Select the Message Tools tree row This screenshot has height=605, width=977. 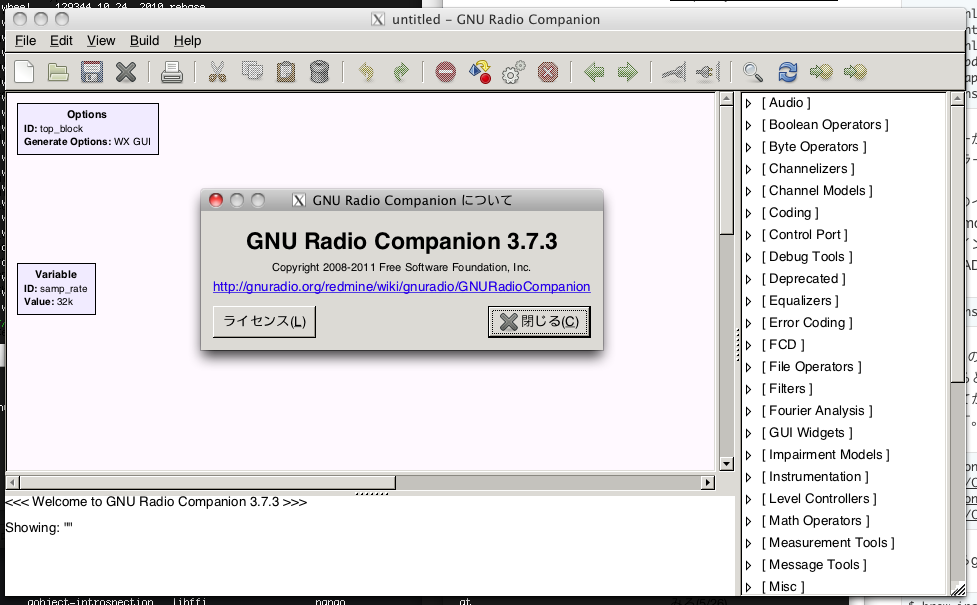coord(846,565)
